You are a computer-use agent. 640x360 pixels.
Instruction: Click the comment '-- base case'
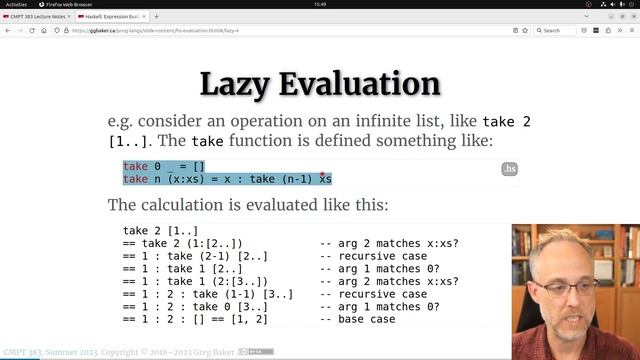pos(358,319)
